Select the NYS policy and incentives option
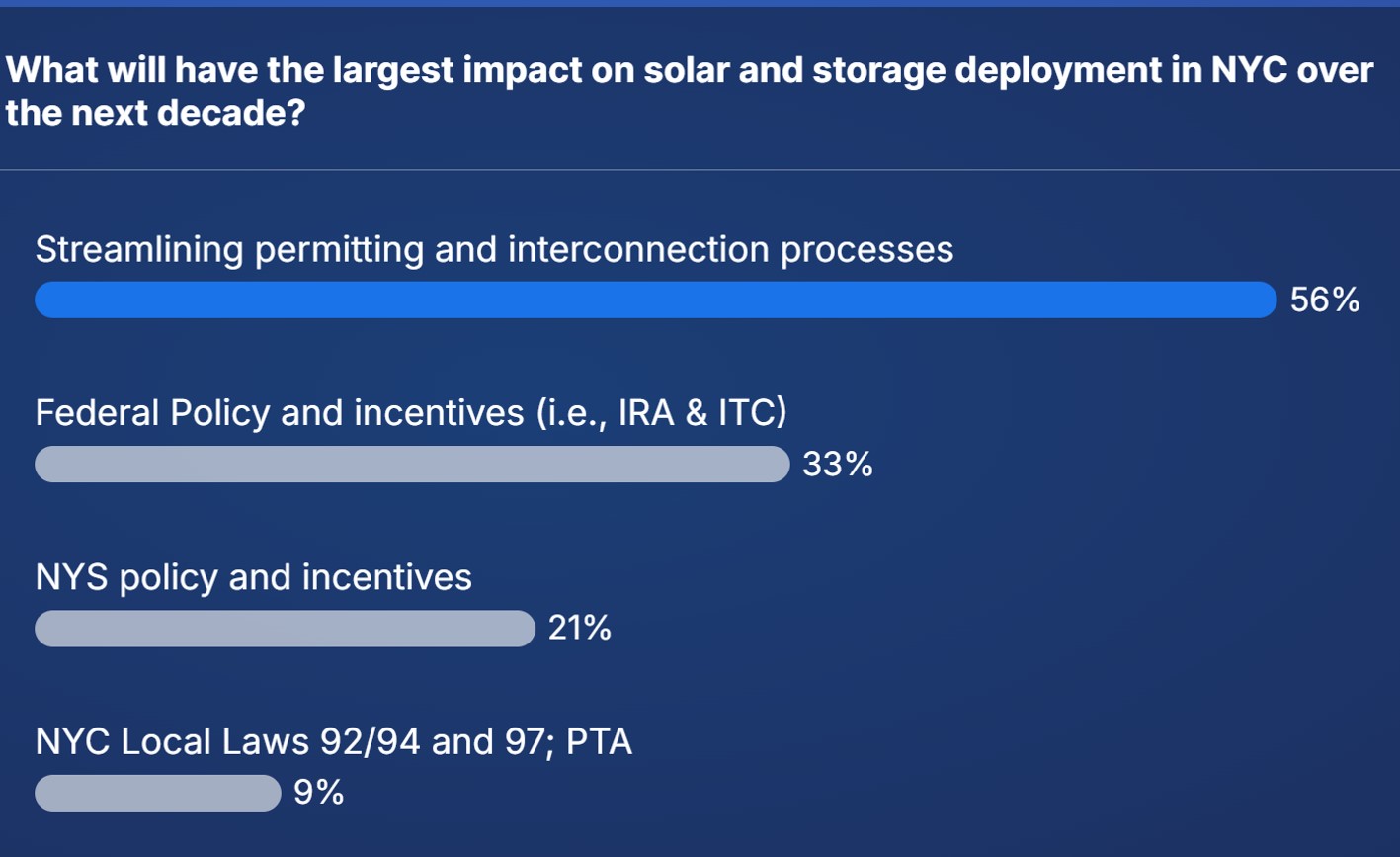1400x857 pixels. [254, 576]
